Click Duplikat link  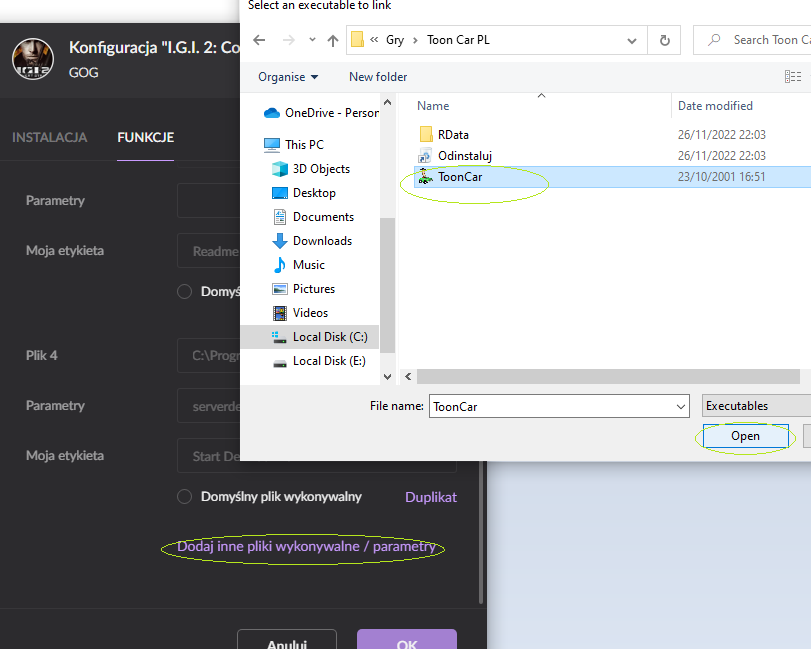[431, 497]
